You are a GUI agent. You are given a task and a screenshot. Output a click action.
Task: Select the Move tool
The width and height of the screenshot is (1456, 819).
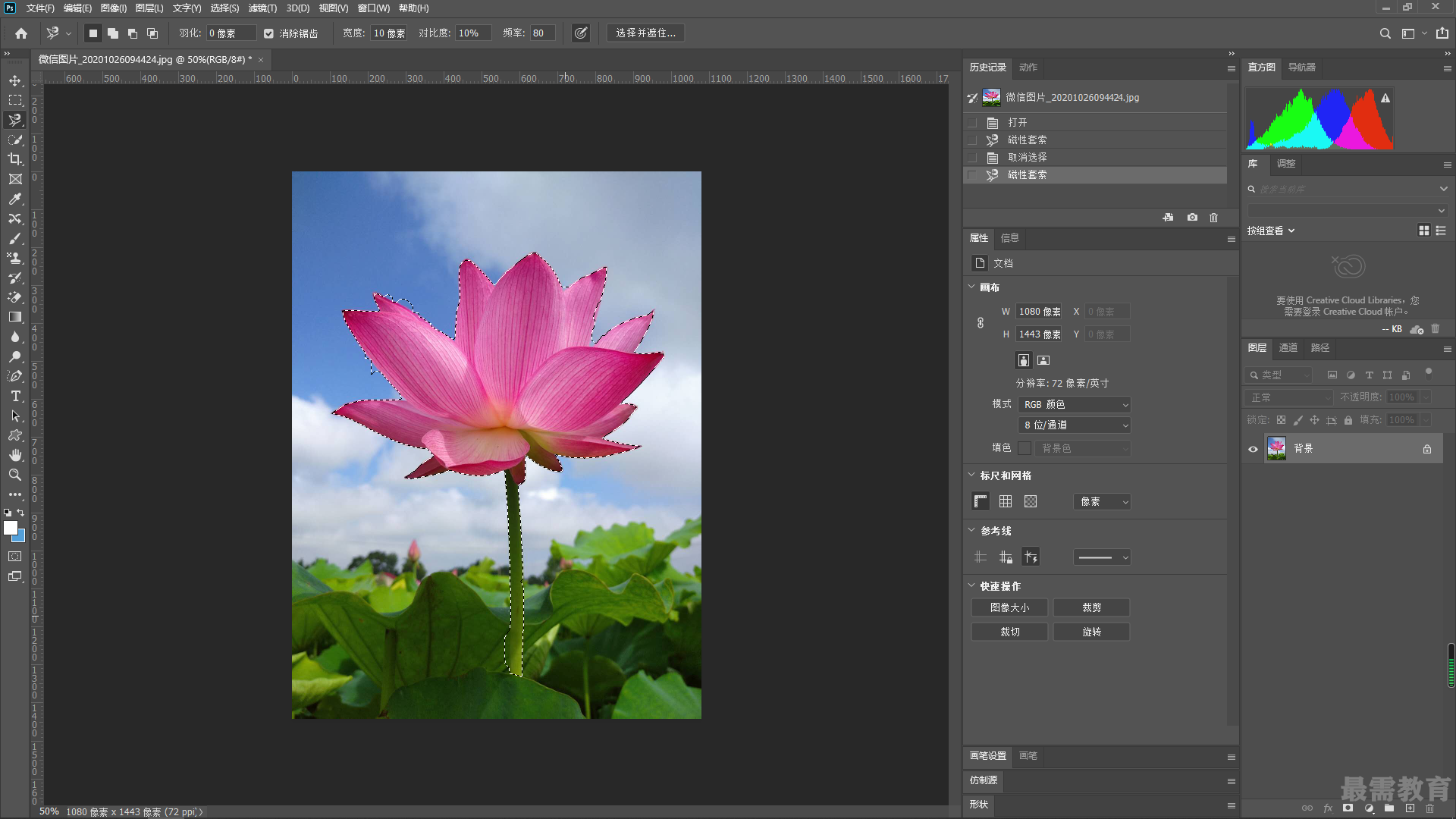(x=15, y=80)
